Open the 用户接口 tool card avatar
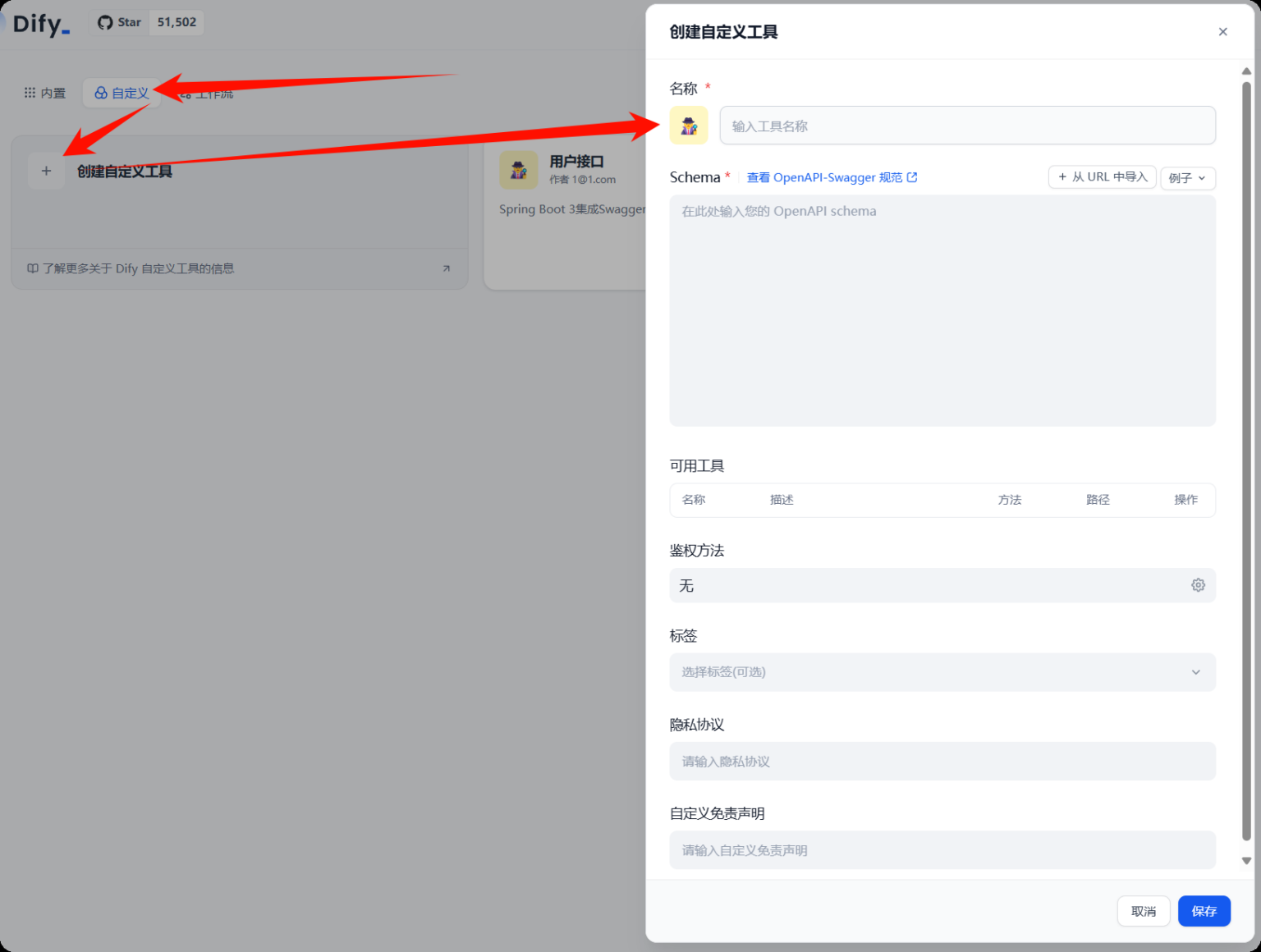Viewport: 1261px width, 952px height. pos(519,170)
